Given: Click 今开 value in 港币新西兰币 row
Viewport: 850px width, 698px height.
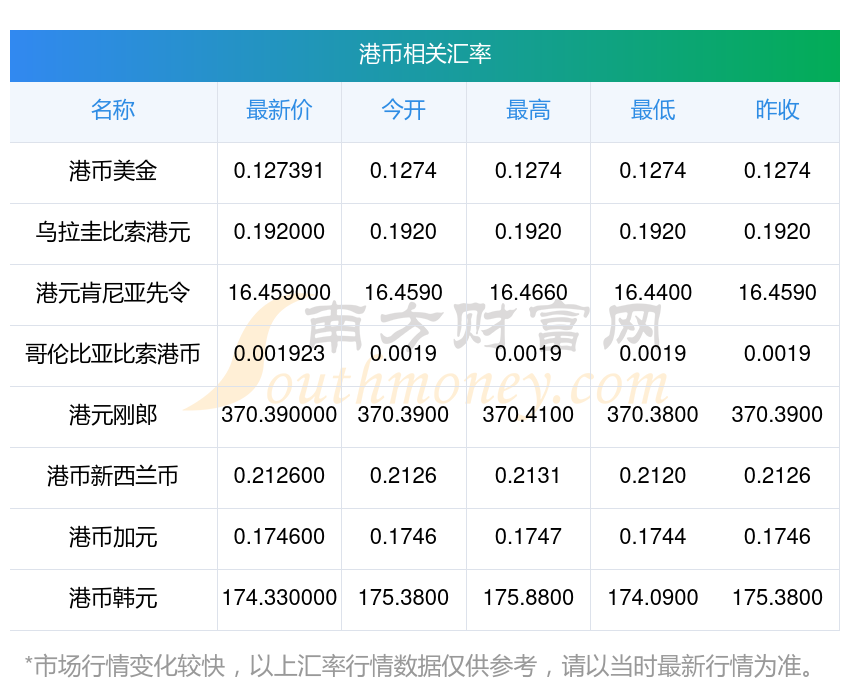Looking at the screenshot, I should pos(403,476).
